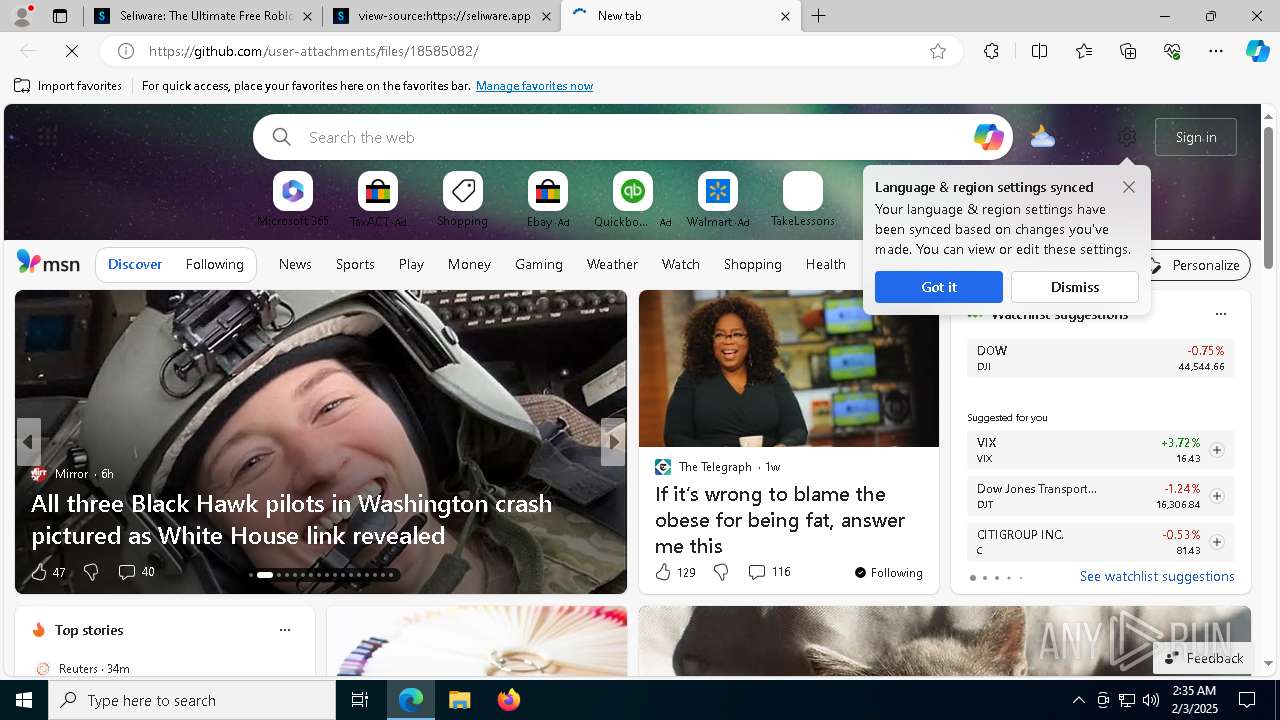Open Top stories more options menu
The image size is (1280, 720).
coord(285,630)
